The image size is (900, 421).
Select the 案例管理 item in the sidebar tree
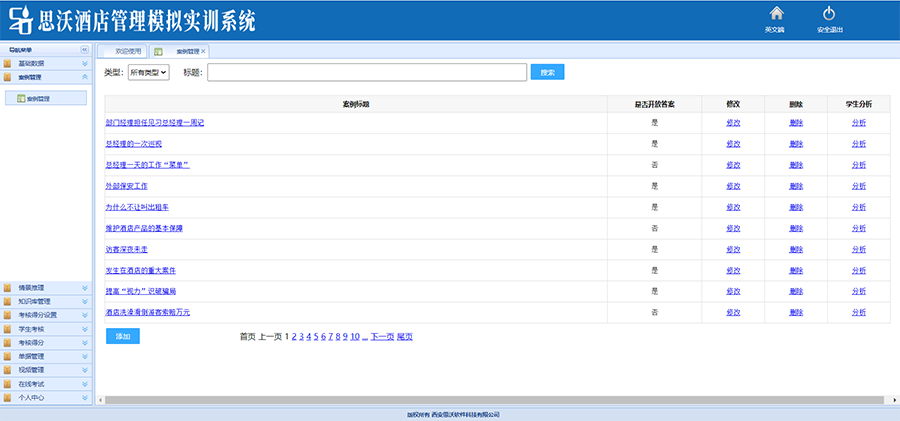click(37, 98)
